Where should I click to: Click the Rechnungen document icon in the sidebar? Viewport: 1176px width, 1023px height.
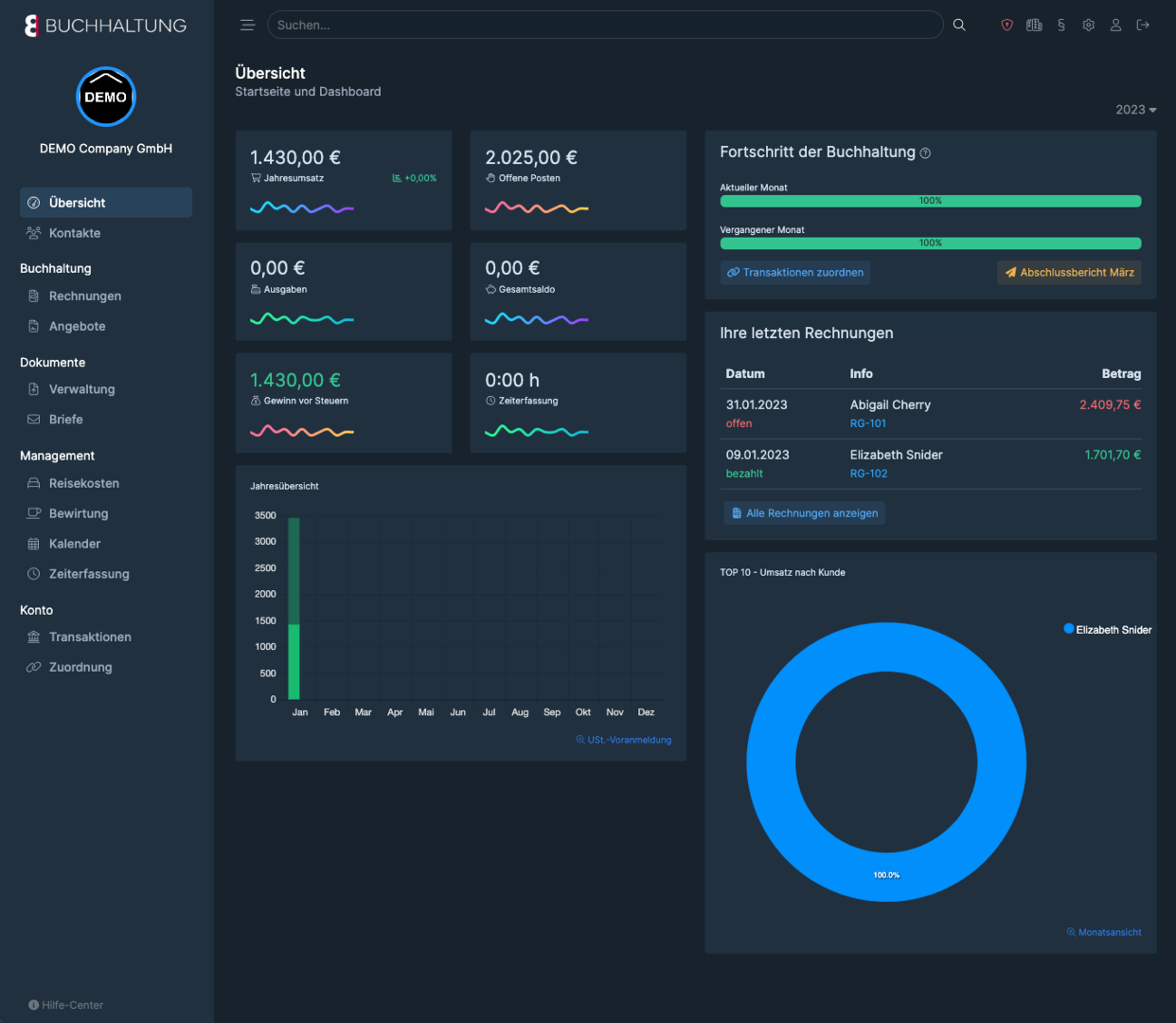click(x=32, y=296)
